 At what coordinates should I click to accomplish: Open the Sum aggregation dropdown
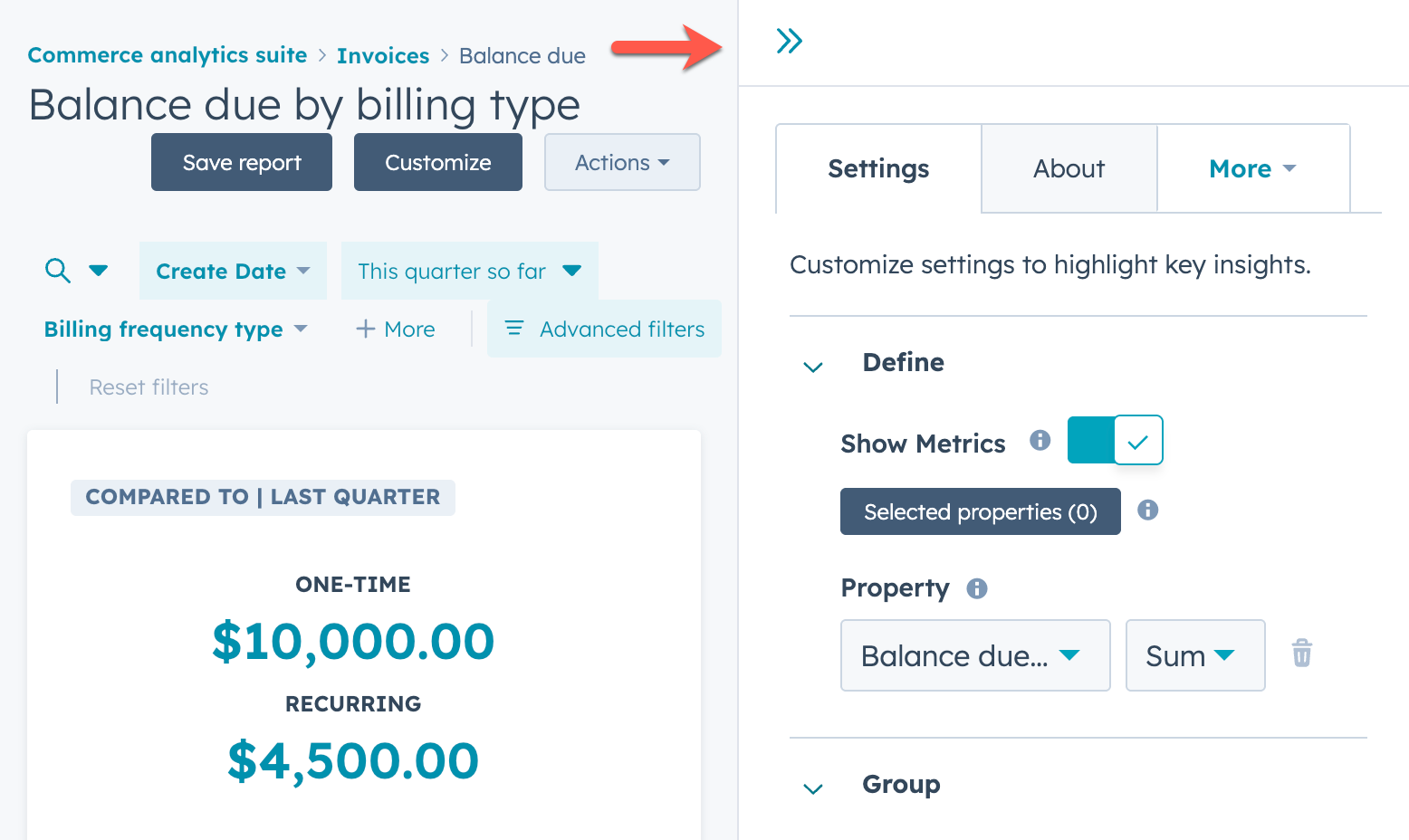tap(1195, 655)
